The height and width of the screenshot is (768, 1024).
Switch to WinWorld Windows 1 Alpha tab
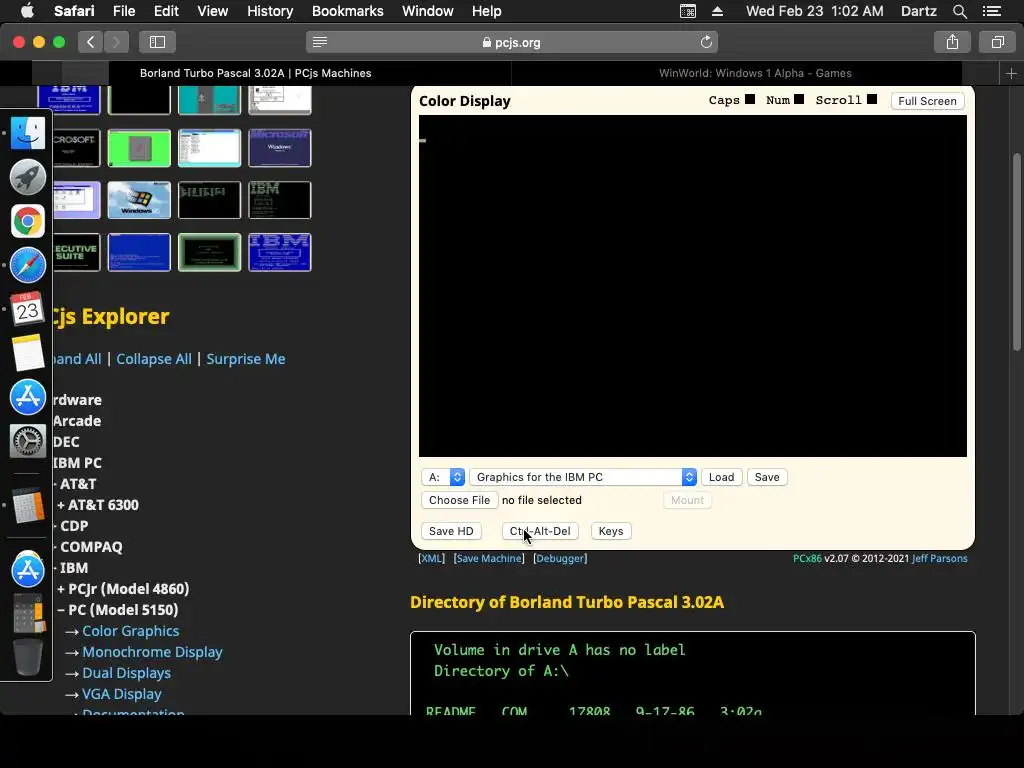[x=755, y=73]
